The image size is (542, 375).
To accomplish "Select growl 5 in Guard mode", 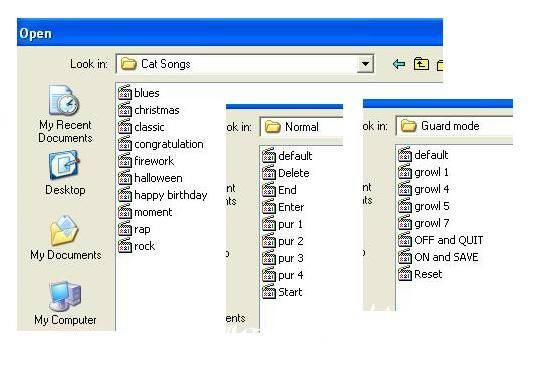I will point(423,206).
